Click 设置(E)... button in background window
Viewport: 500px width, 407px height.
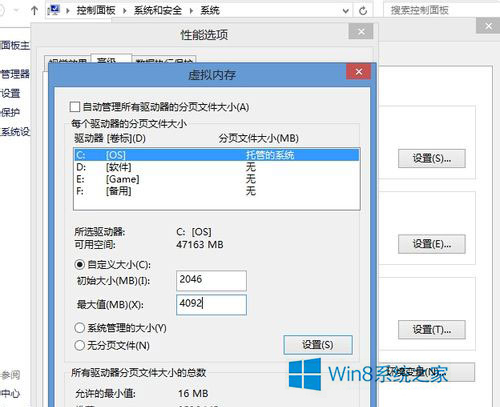(432, 244)
